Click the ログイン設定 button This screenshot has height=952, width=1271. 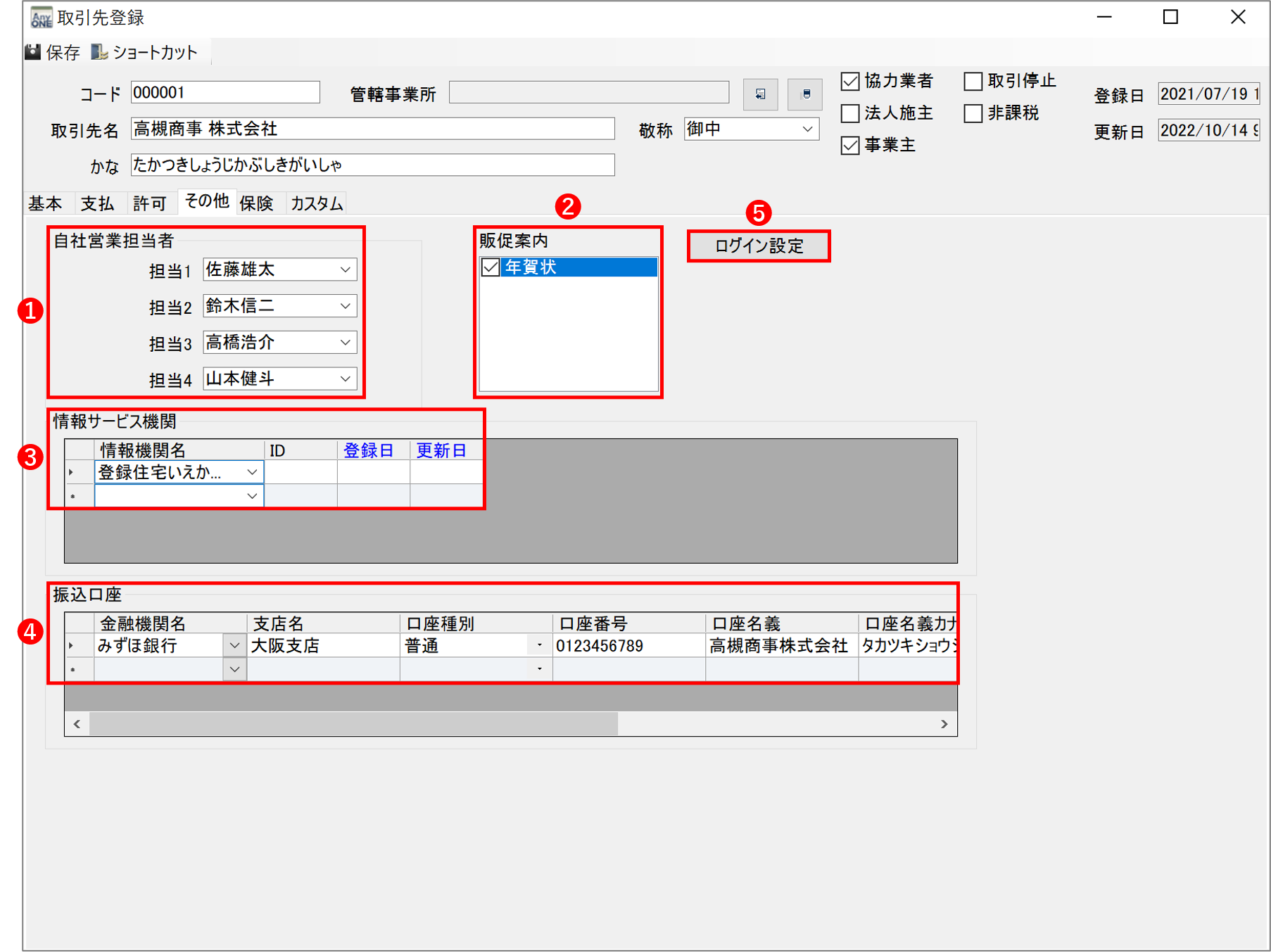pos(759,246)
